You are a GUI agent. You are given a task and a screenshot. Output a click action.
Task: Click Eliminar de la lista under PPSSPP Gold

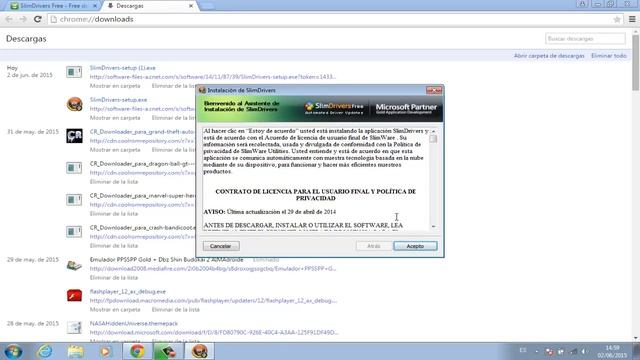pos(114,278)
